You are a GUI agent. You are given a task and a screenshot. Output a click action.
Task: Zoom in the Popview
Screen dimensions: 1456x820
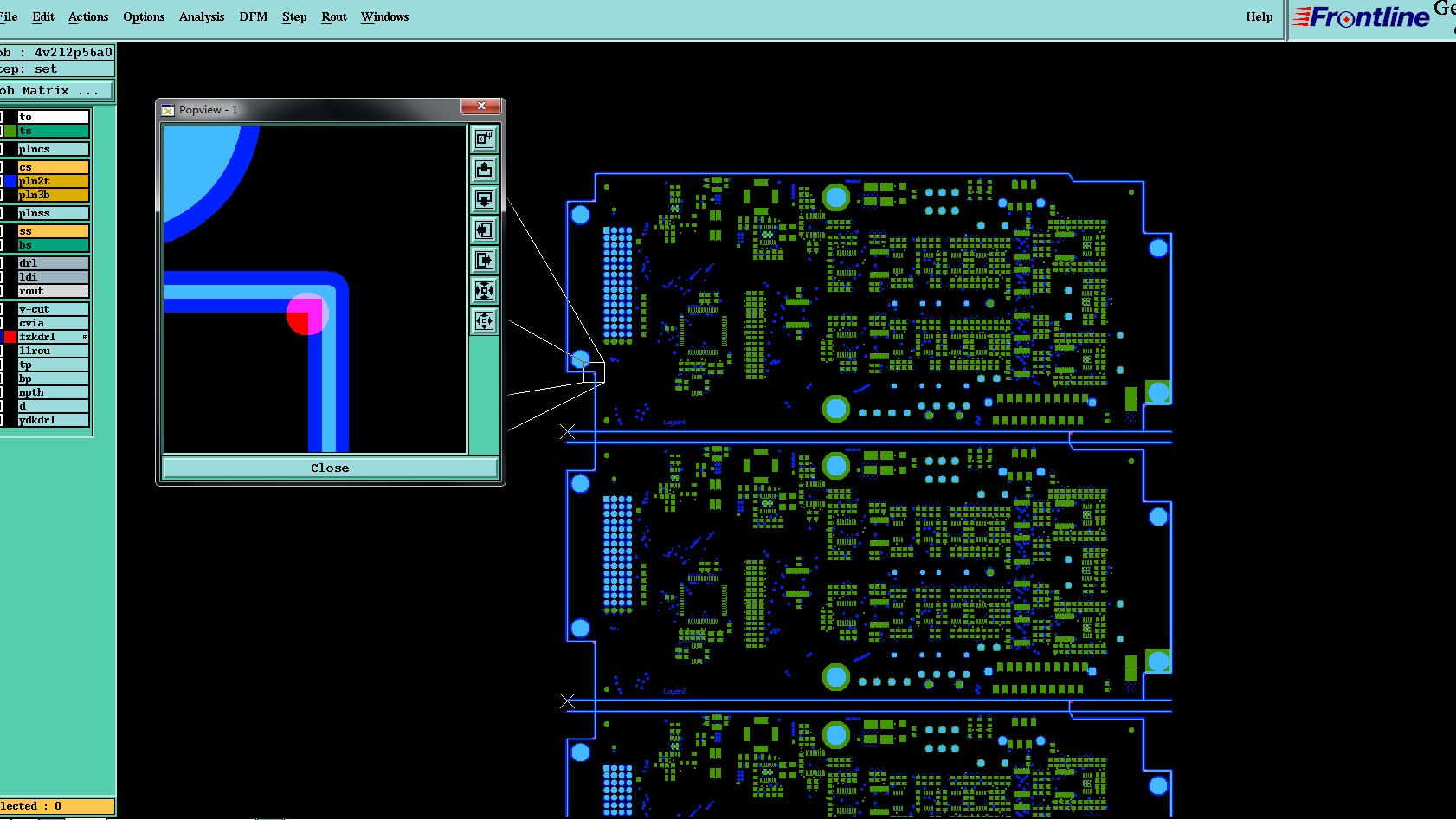(x=484, y=290)
